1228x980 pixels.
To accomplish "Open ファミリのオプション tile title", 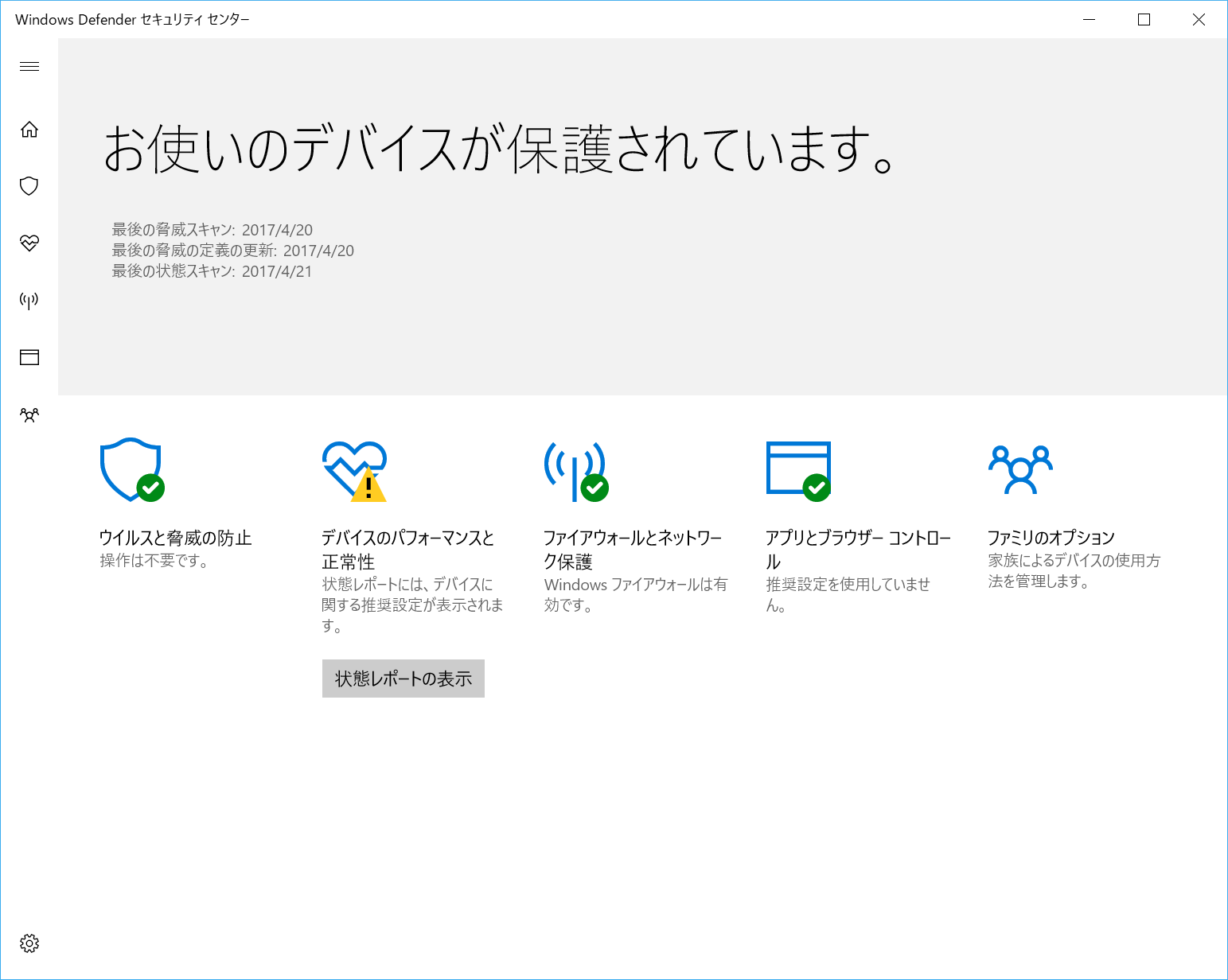I will coord(1051,539).
